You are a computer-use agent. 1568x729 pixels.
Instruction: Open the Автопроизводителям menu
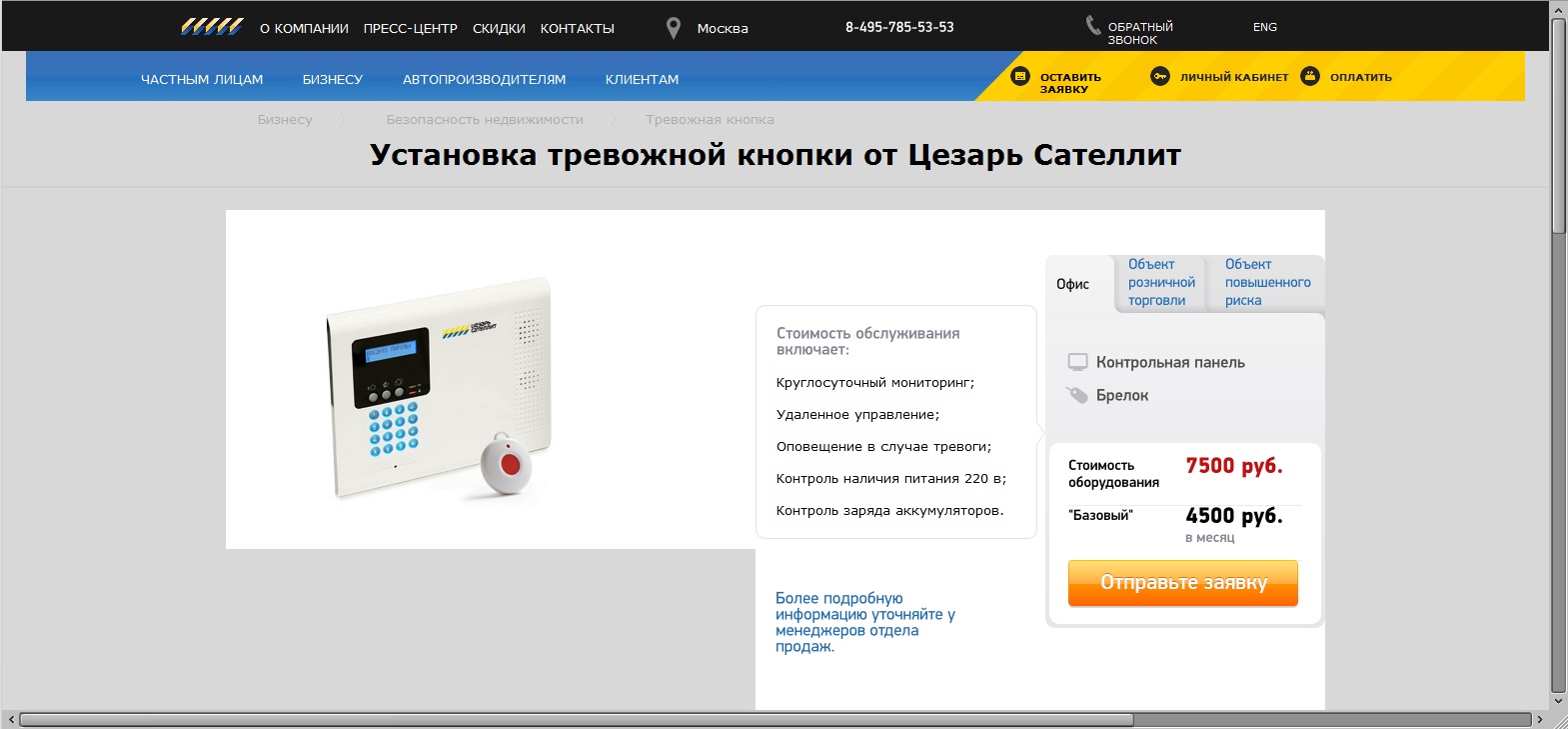pyautogui.click(x=484, y=79)
